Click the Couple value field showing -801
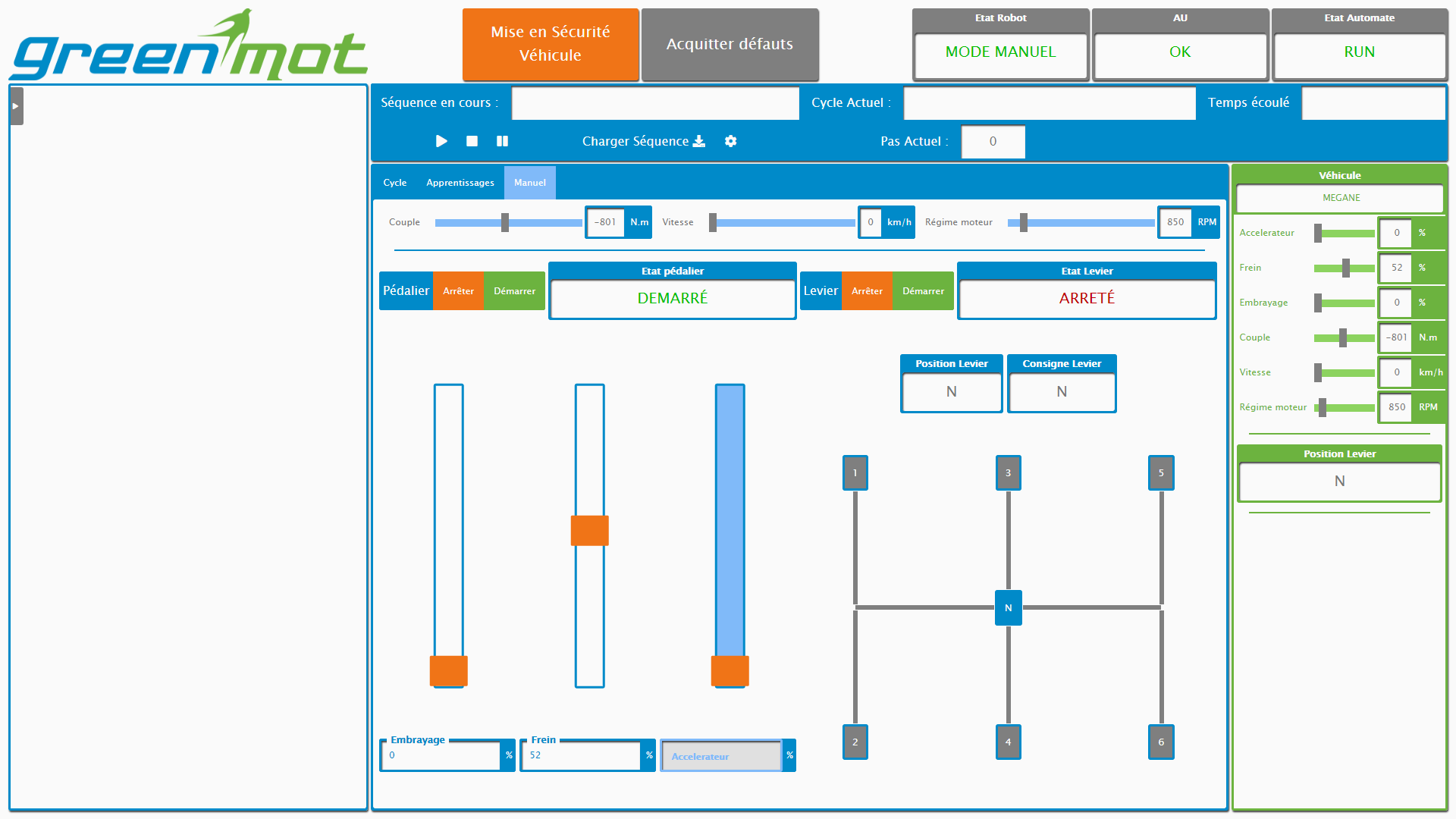Screen dimensions: 1456x819 [x=605, y=222]
